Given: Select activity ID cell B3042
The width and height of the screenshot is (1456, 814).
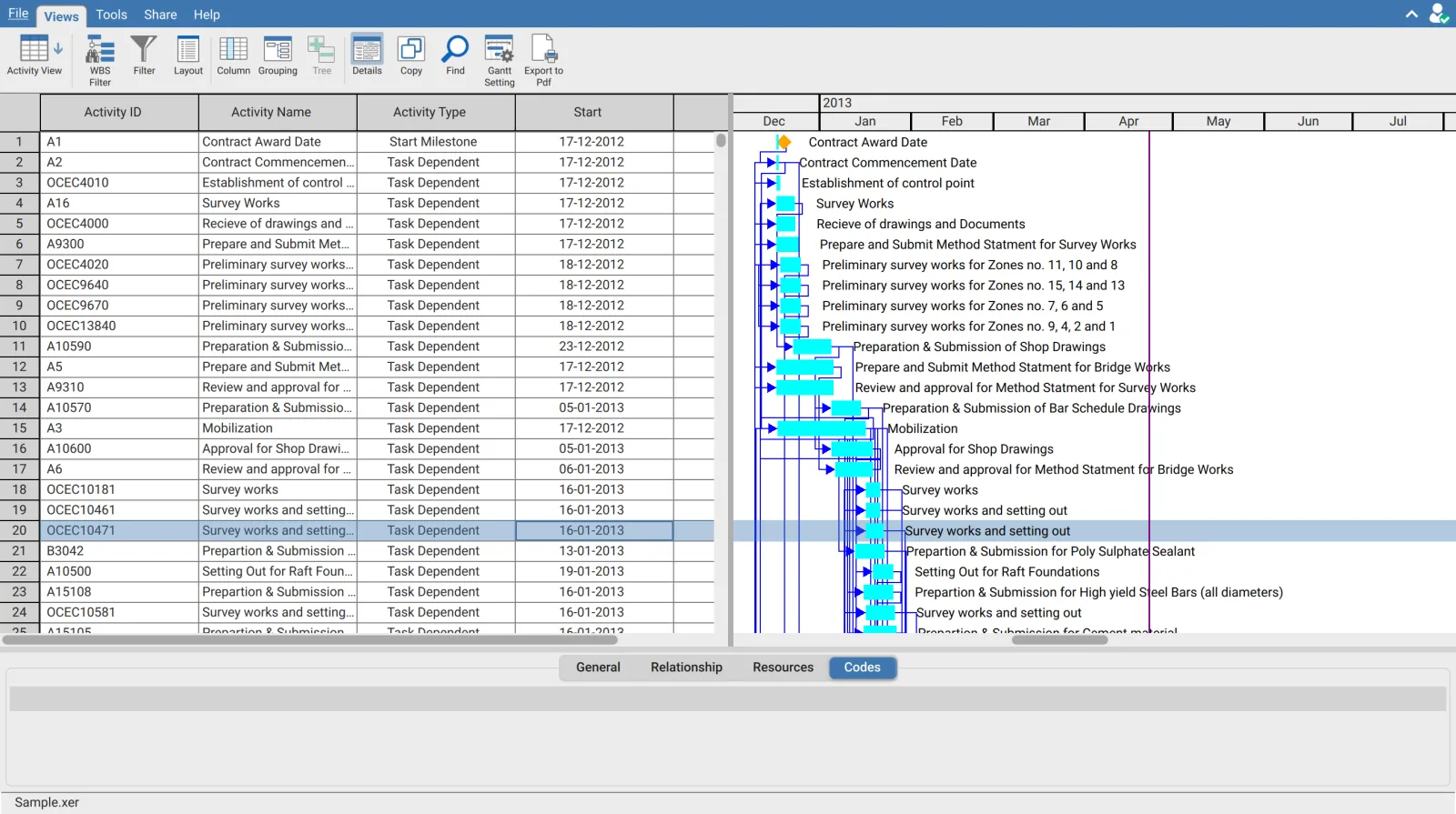Looking at the screenshot, I should [x=119, y=551].
